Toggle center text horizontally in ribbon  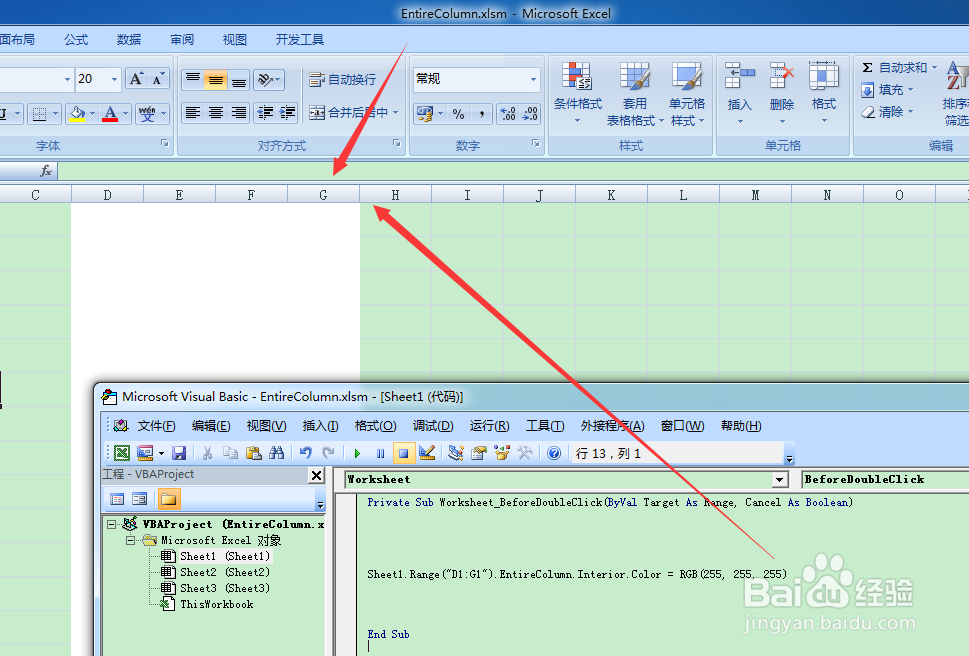point(216,113)
